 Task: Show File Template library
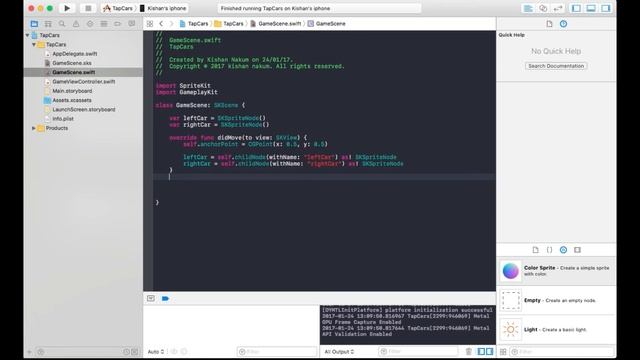point(536,250)
